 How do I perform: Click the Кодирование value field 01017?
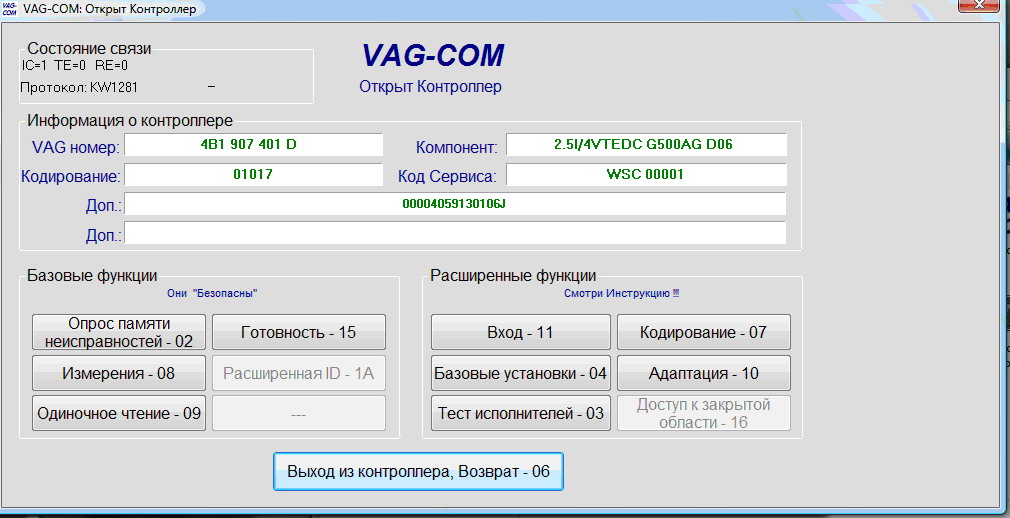click(253, 174)
